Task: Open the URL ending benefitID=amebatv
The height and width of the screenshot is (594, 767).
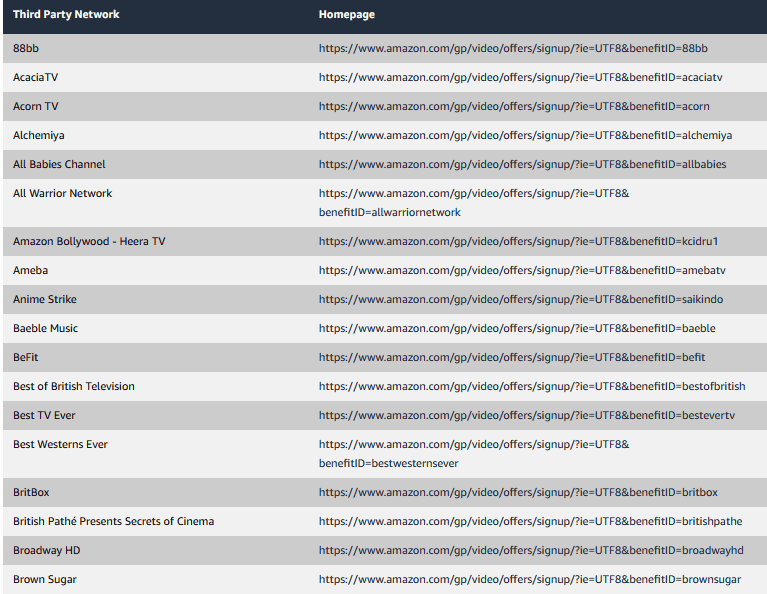Action: pos(522,270)
